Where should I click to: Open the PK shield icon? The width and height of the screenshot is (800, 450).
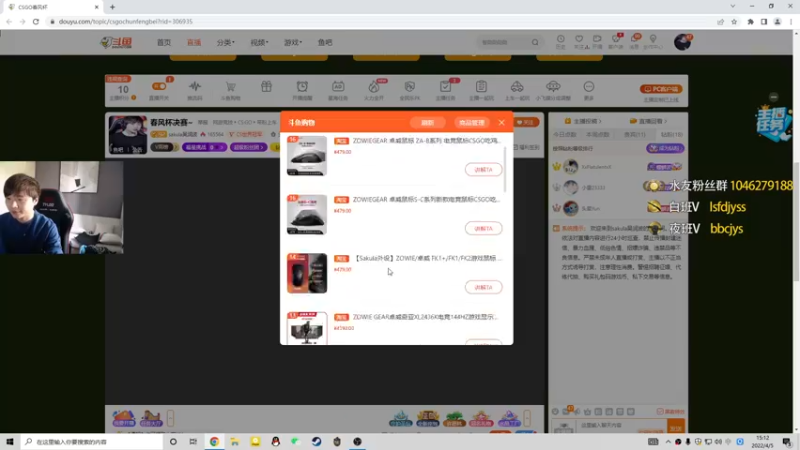click(x=410, y=86)
